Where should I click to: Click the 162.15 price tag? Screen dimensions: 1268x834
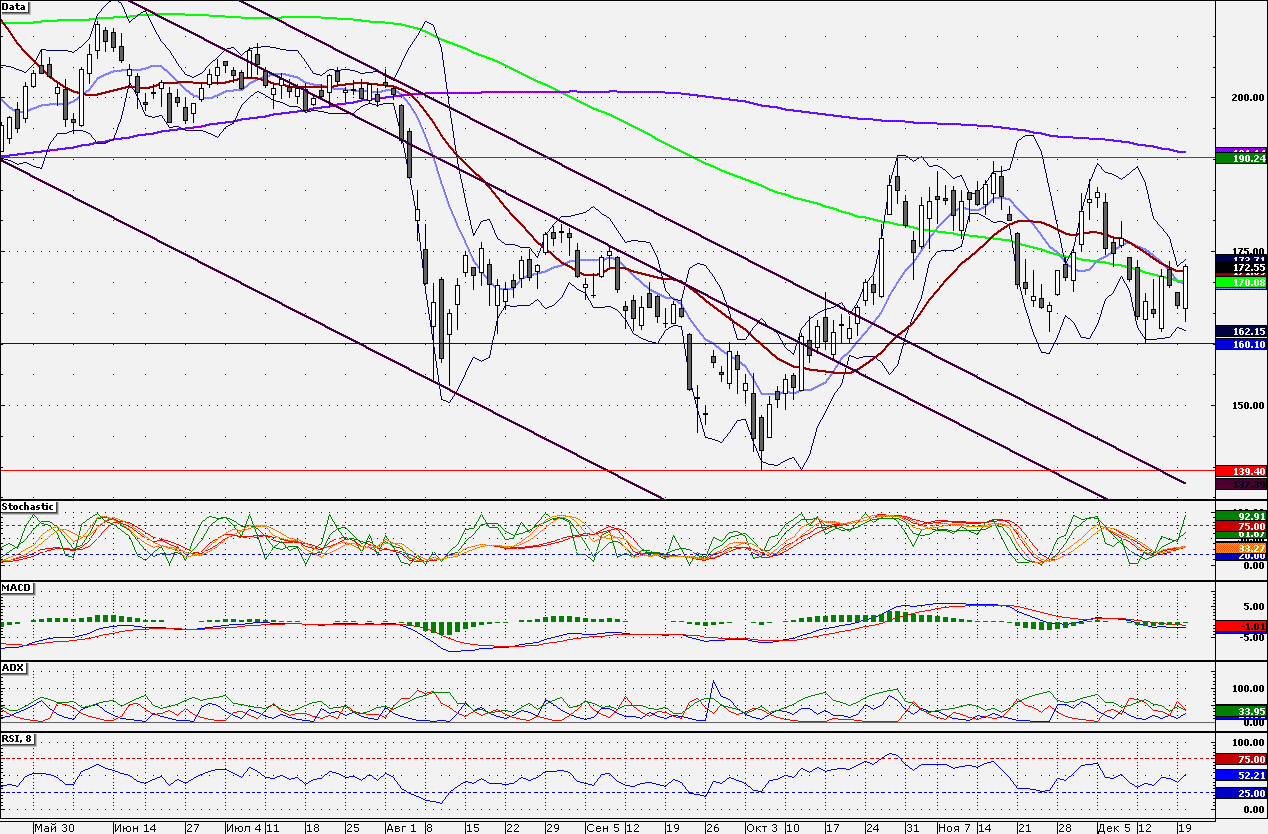pyautogui.click(x=1241, y=331)
